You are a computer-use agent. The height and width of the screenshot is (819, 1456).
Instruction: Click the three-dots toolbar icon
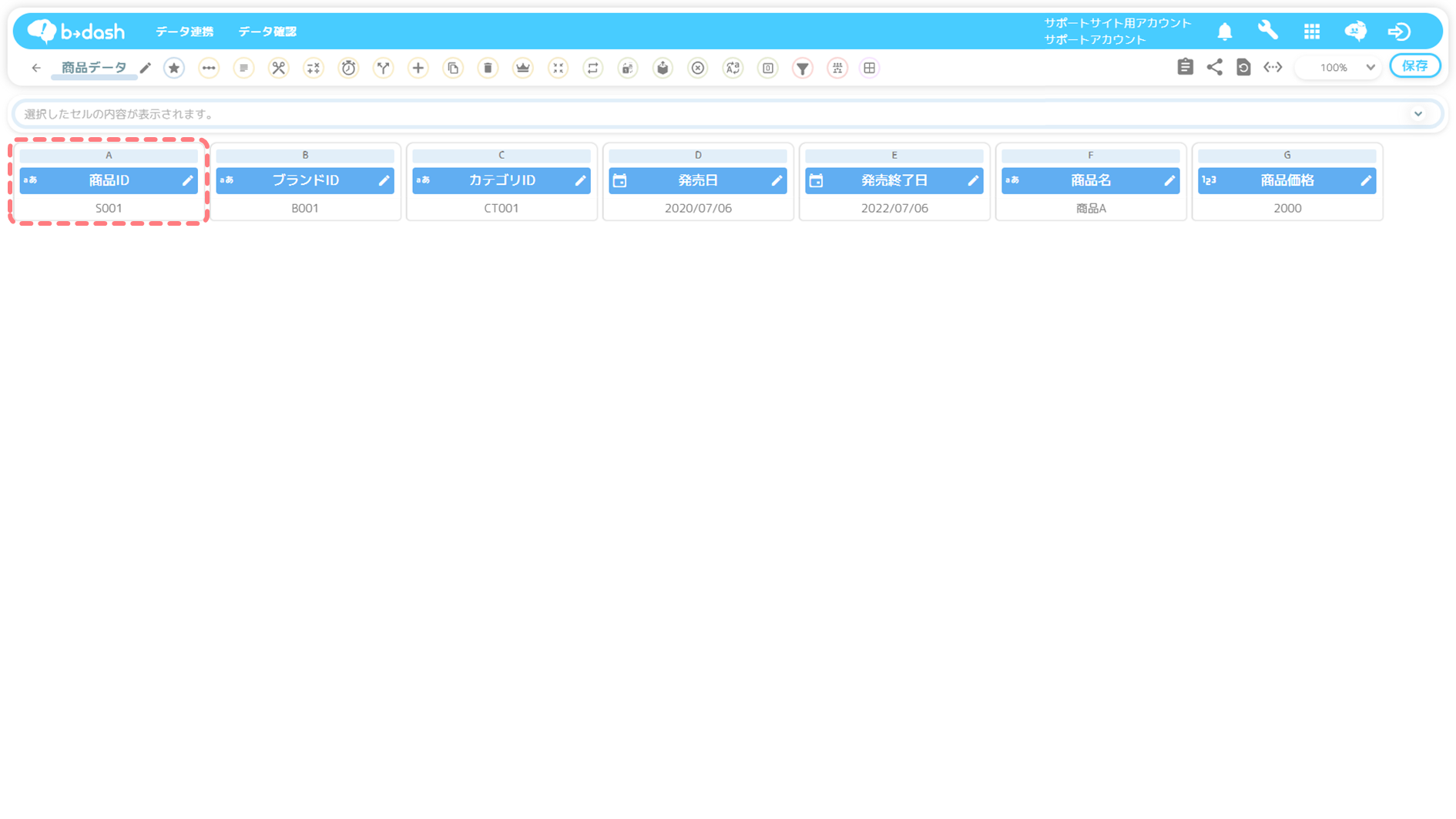pos(209,68)
